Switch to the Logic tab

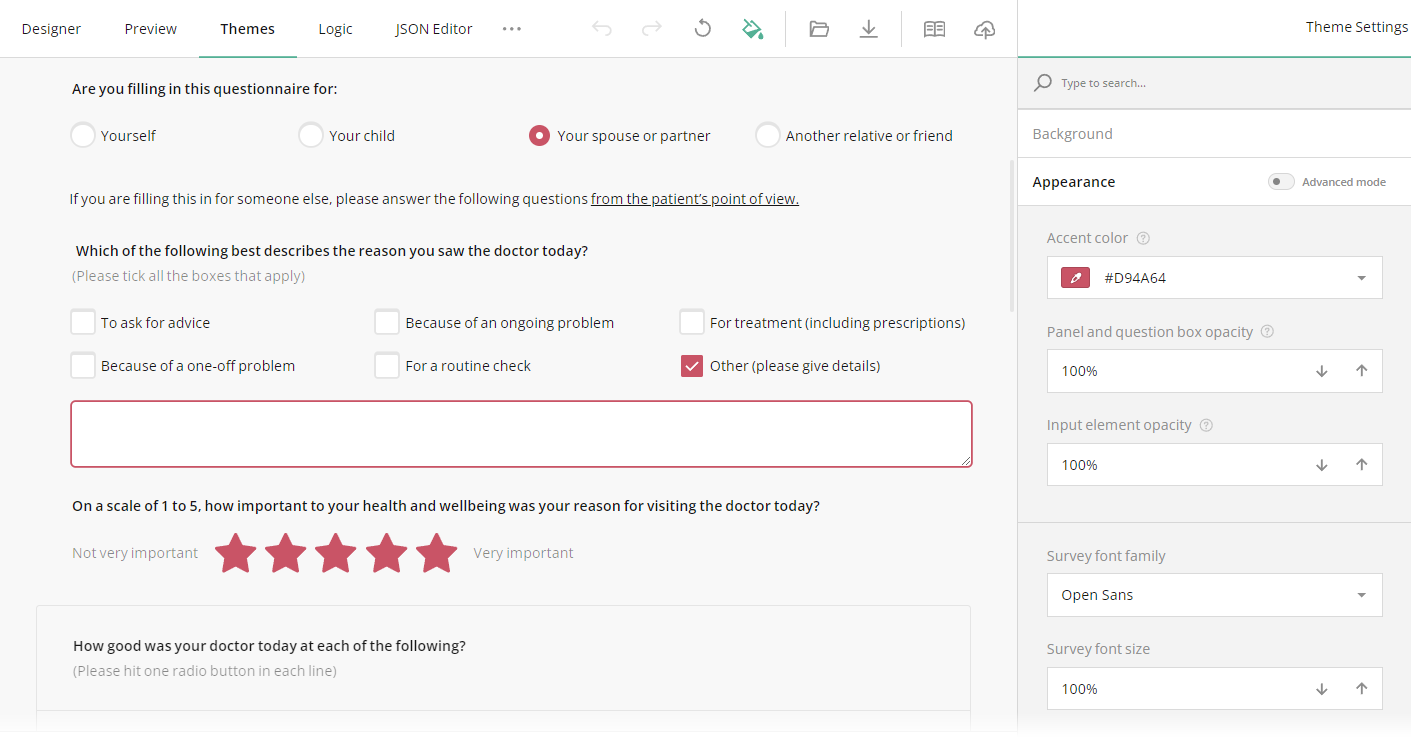(x=335, y=29)
